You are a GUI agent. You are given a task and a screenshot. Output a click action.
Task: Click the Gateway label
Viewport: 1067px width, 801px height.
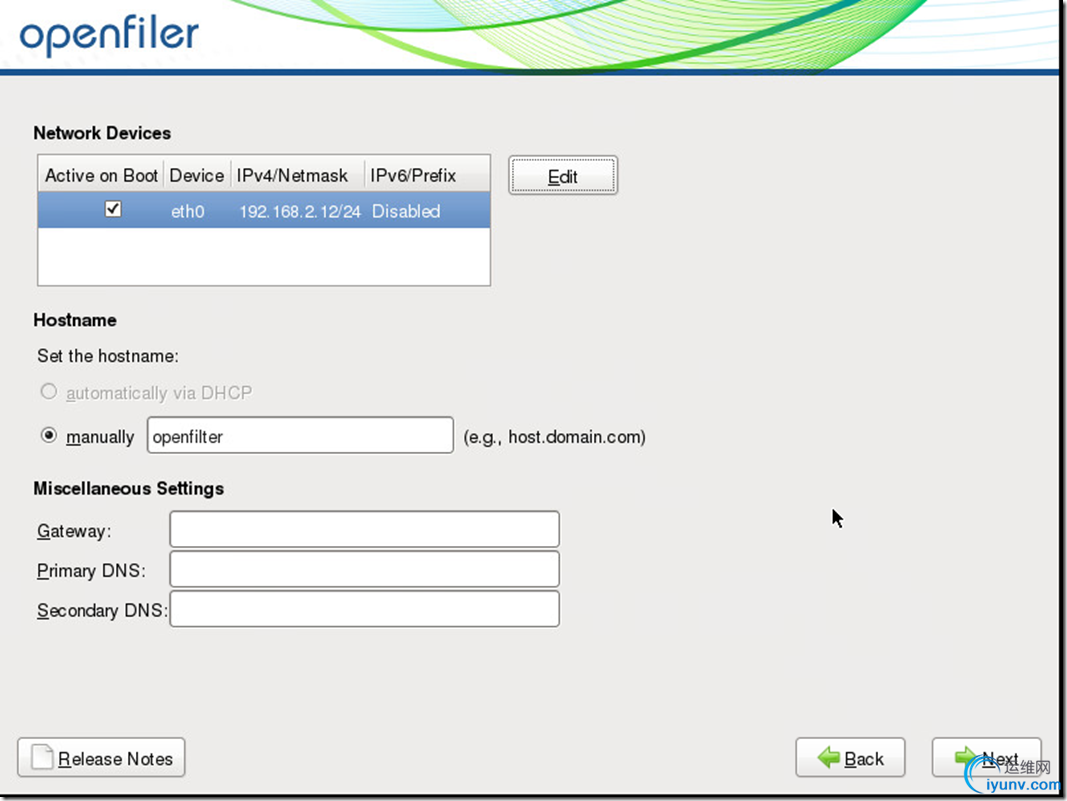[x=74, y=531]
